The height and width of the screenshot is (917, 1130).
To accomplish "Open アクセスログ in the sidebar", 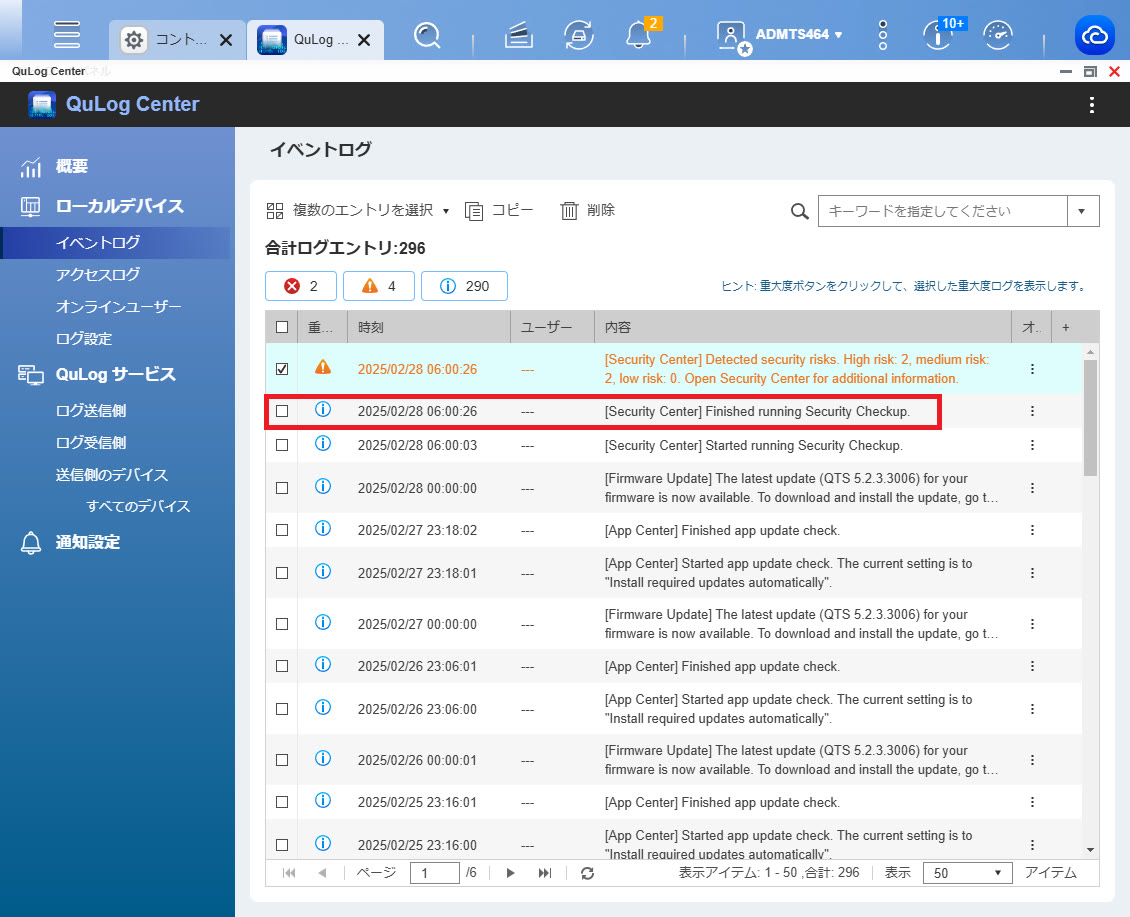I will click(x=98, y=275).
